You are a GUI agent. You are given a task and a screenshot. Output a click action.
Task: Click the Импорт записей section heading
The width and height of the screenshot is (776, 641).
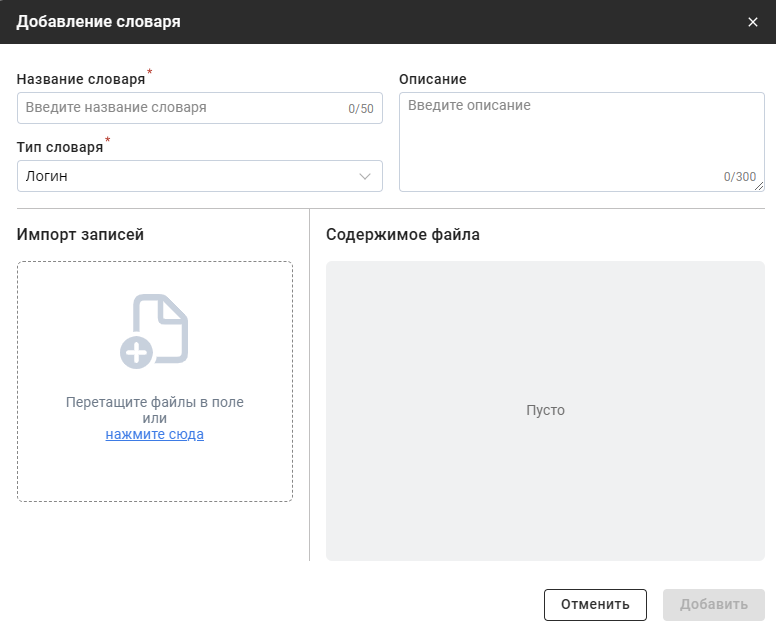click(80, 235)
